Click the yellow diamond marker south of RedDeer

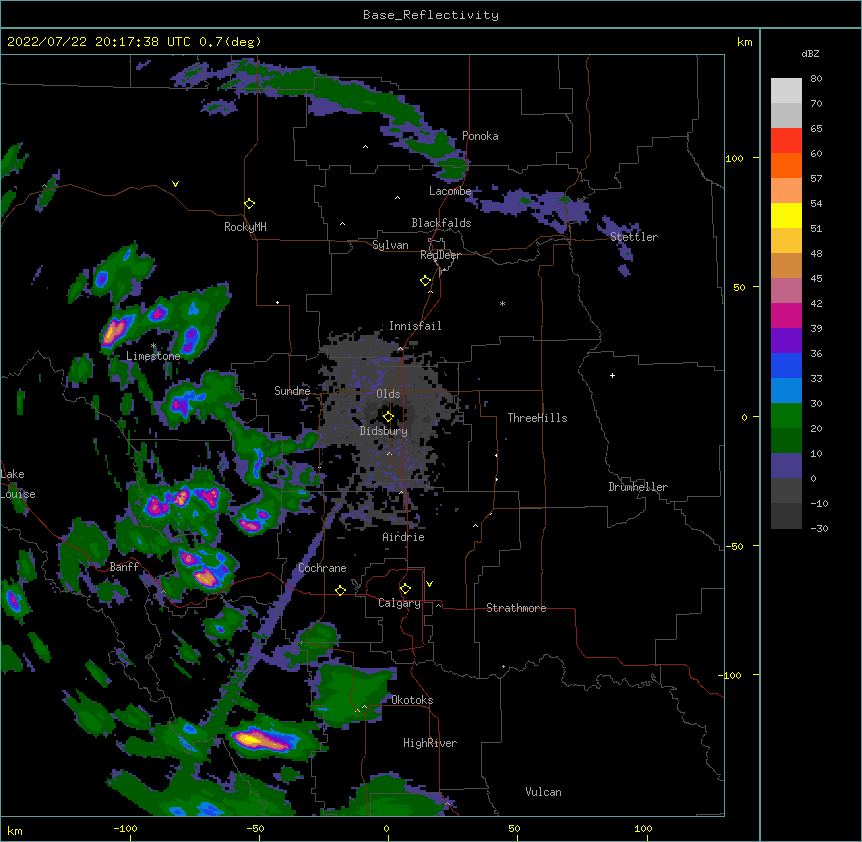[425, 280]
